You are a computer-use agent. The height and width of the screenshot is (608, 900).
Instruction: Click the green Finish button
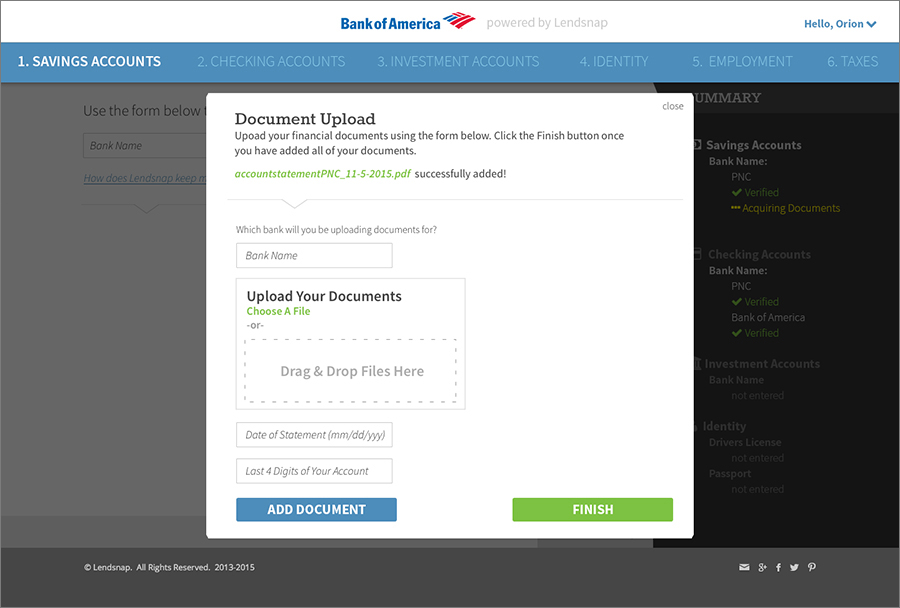pyautogui.click(x=592, y=510)
